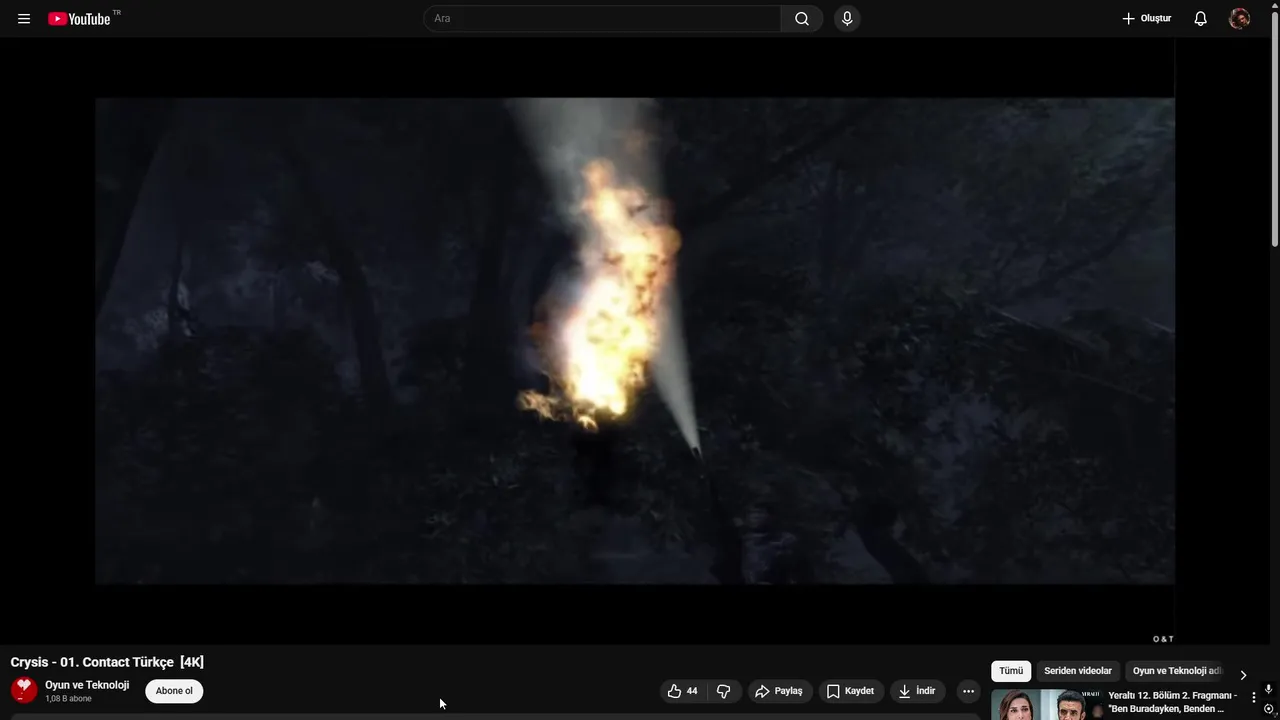1280x720 pixels.
Task: Download the video with İndir
Action: pos(917,691)
